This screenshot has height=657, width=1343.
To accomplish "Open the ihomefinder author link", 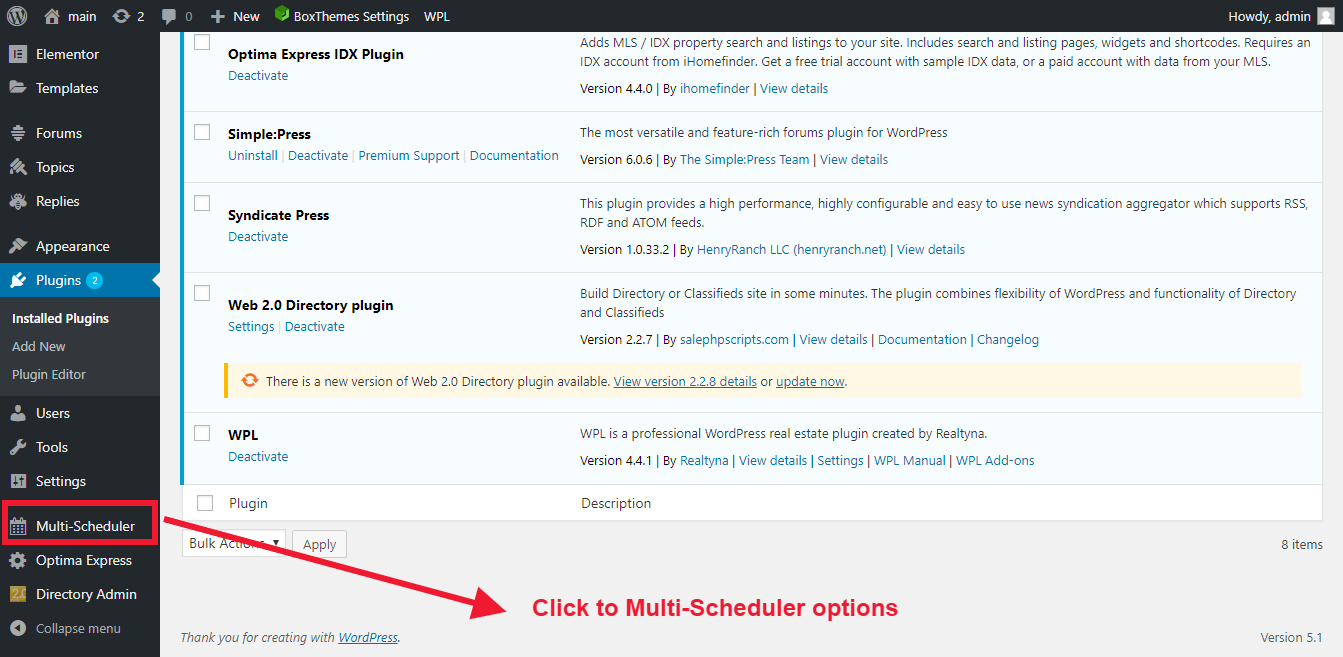I will [x=714, y=88].
